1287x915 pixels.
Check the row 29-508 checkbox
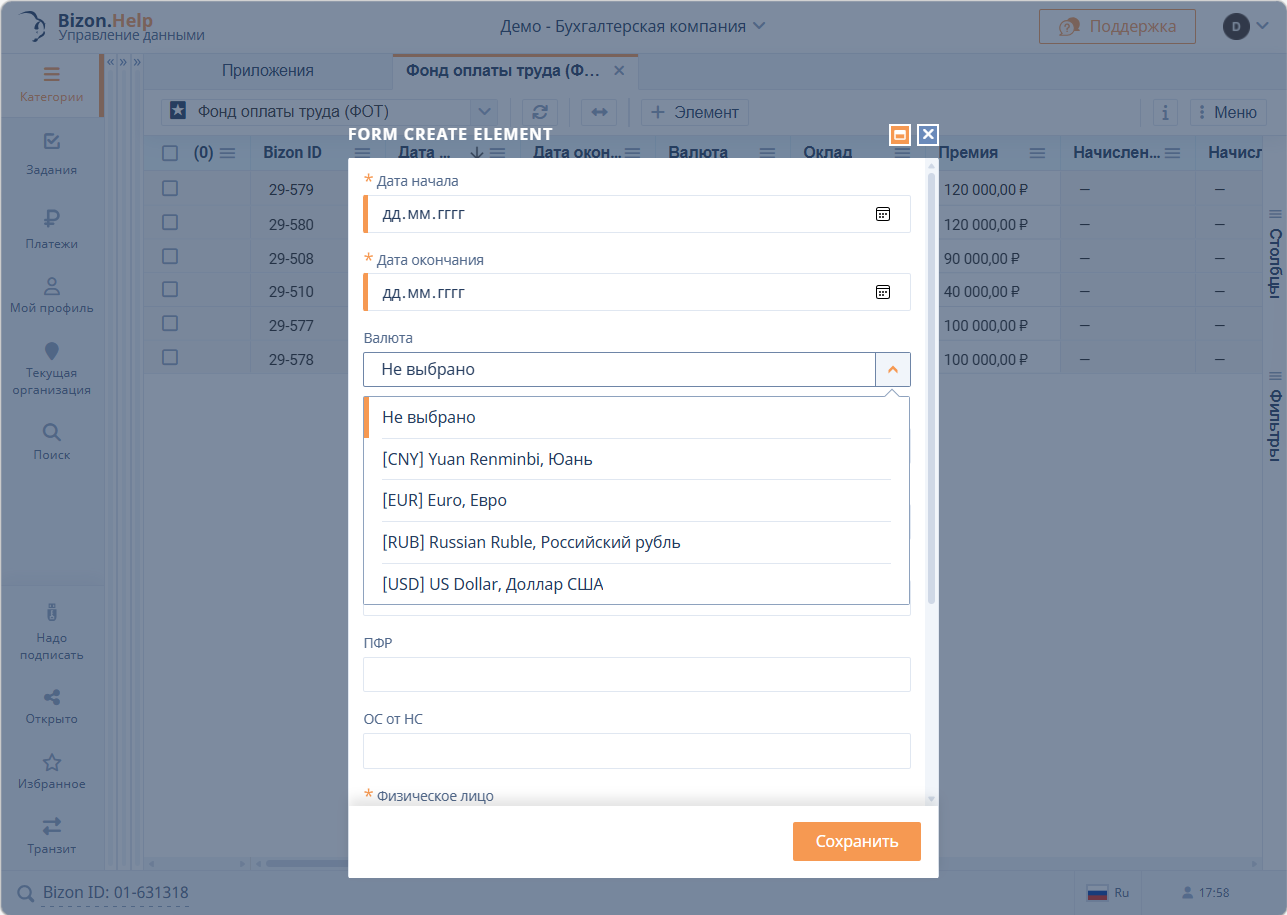click(170, 257)
